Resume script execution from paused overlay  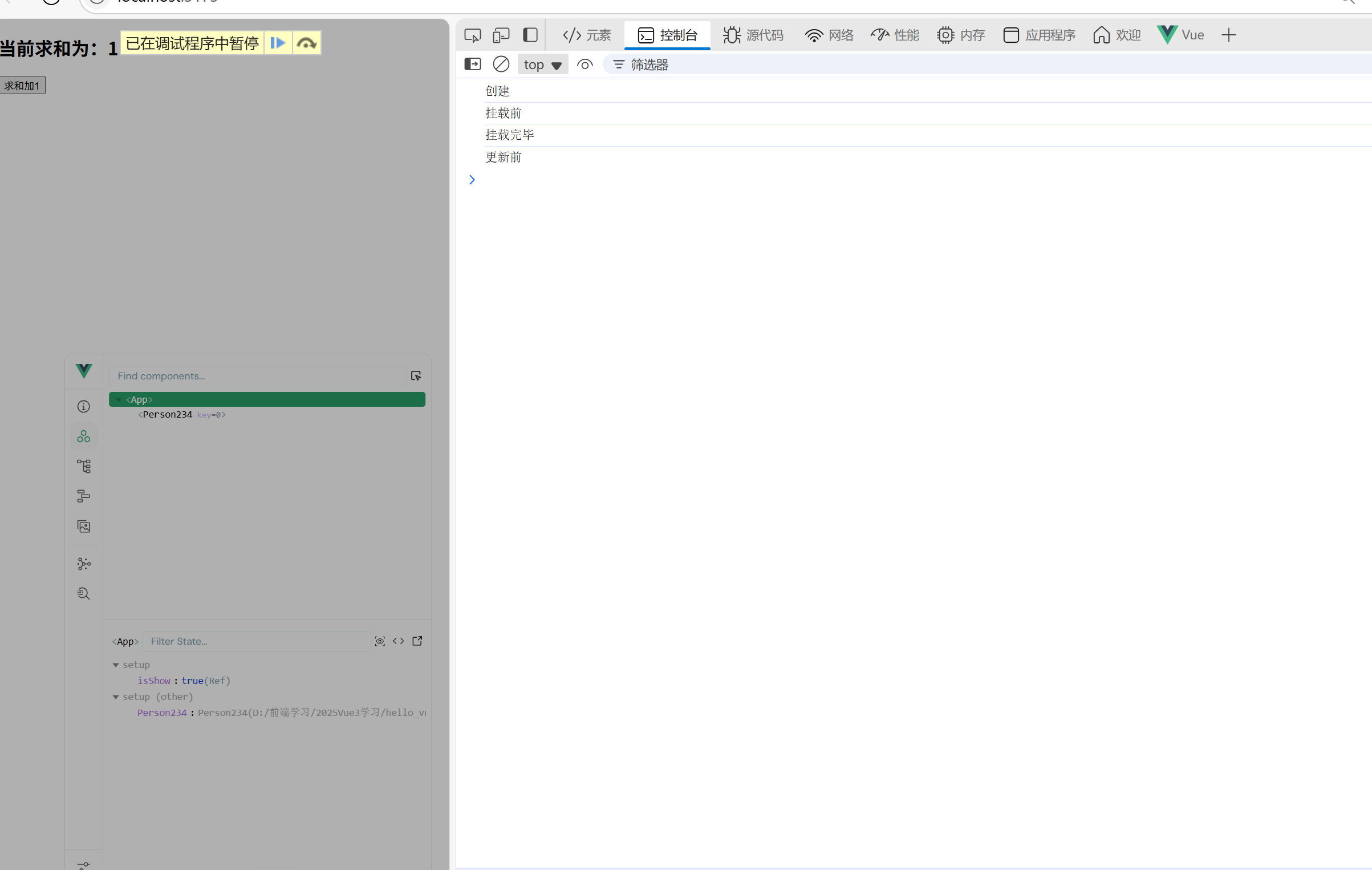(x=278, y=43)
